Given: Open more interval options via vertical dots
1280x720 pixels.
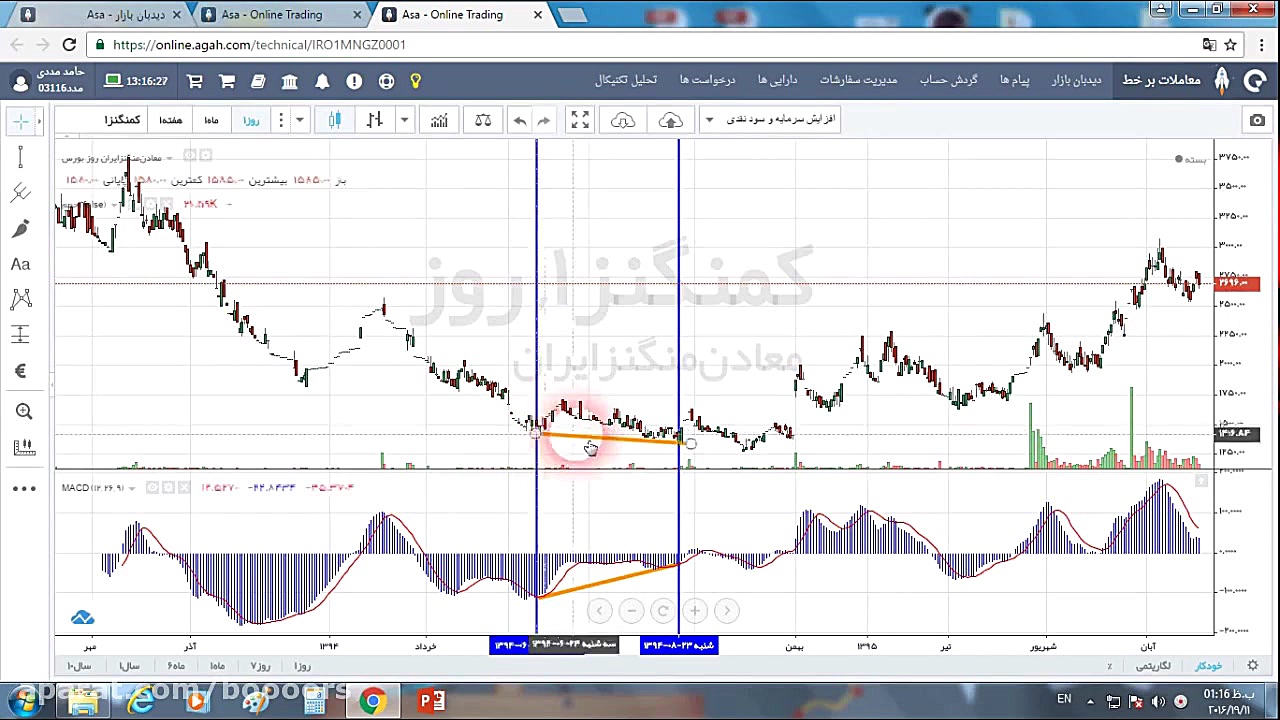Looking at the screenshot, I should point(281,120).
